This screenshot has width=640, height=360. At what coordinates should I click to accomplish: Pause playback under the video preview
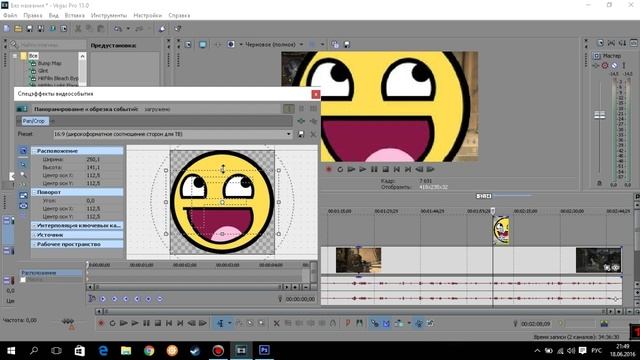[x=374, y=169]
